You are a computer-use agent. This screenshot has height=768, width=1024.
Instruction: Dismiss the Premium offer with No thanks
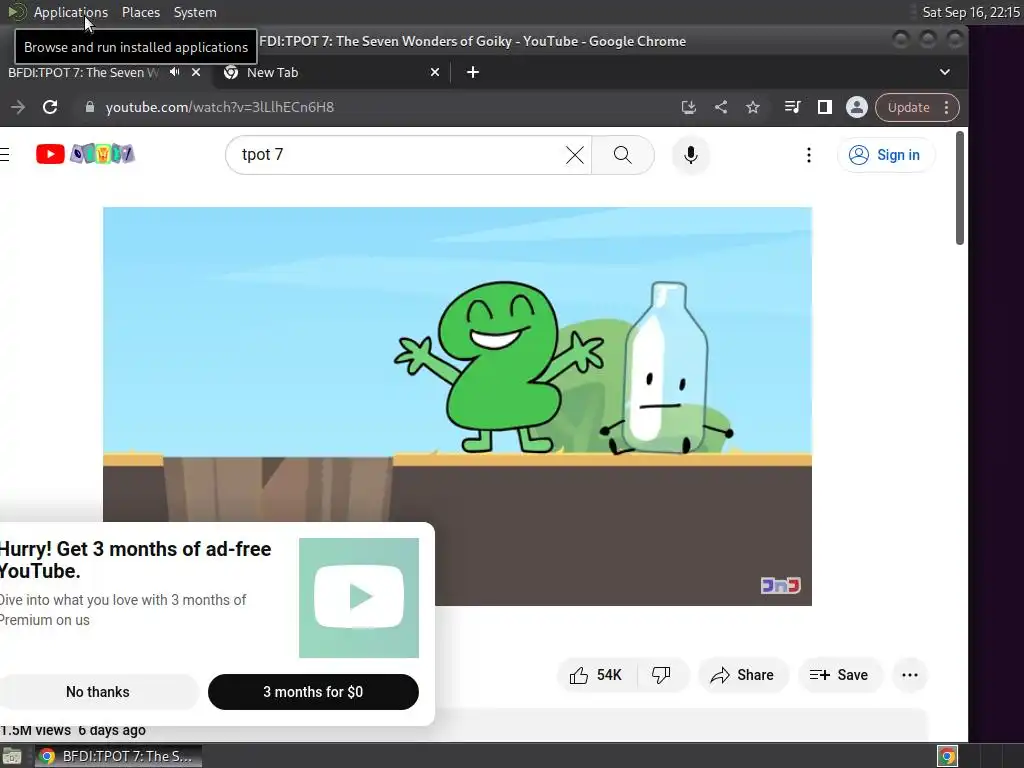tap(98, 692)
